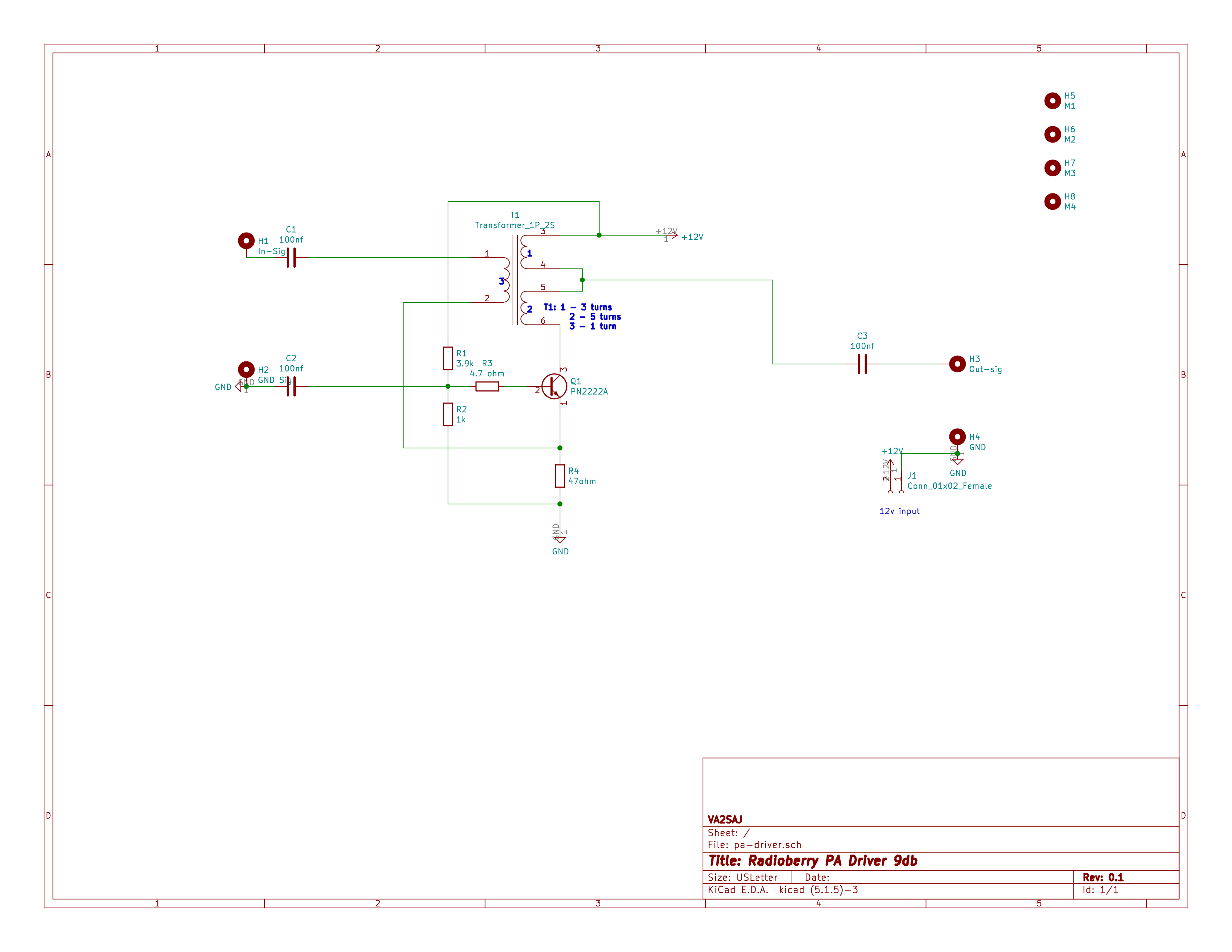Image resolution: width=1232 pixels, height=952 pixels.
Task: Click the '3.9k' value text
Action: tap(465, 364)
